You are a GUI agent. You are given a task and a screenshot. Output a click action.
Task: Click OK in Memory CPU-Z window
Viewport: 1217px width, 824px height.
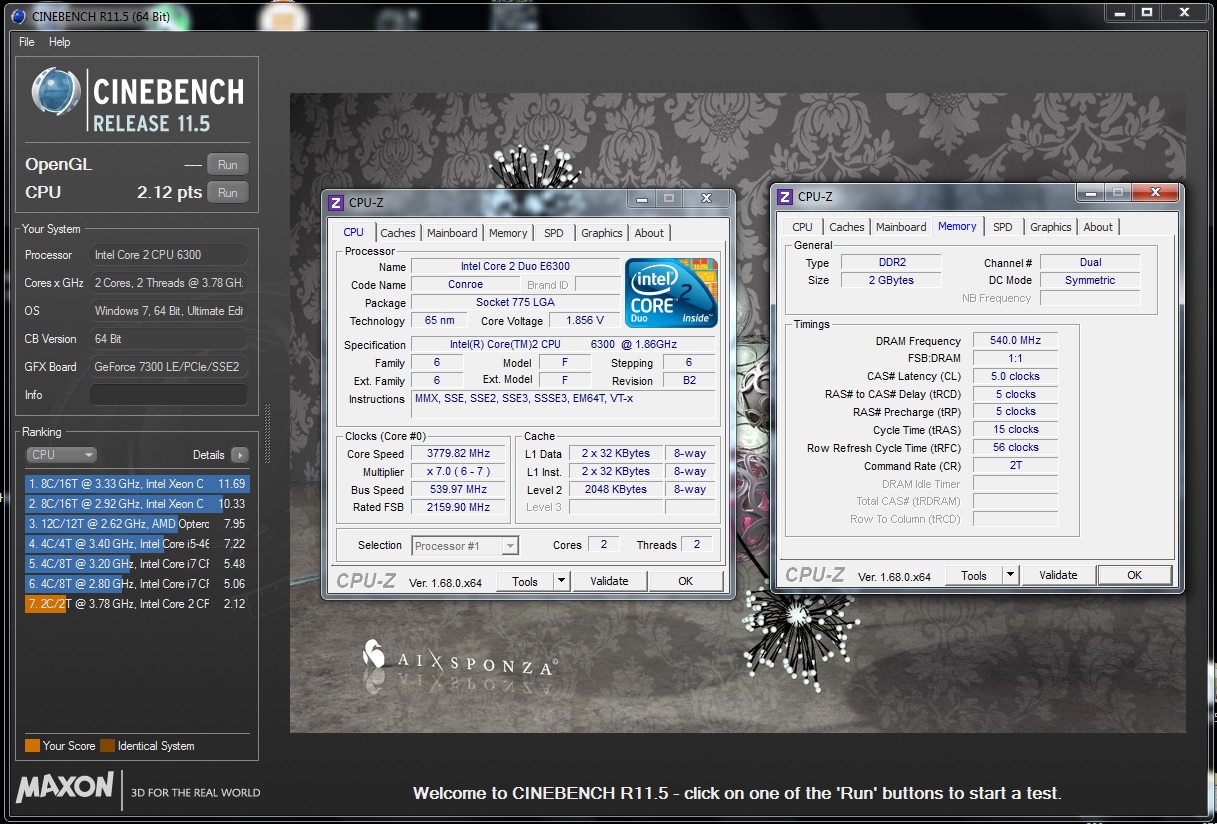click(1135, 575)
